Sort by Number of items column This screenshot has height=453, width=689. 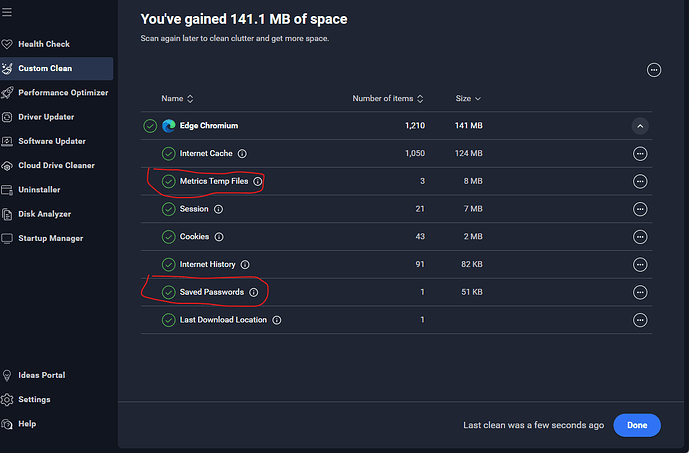387,98
